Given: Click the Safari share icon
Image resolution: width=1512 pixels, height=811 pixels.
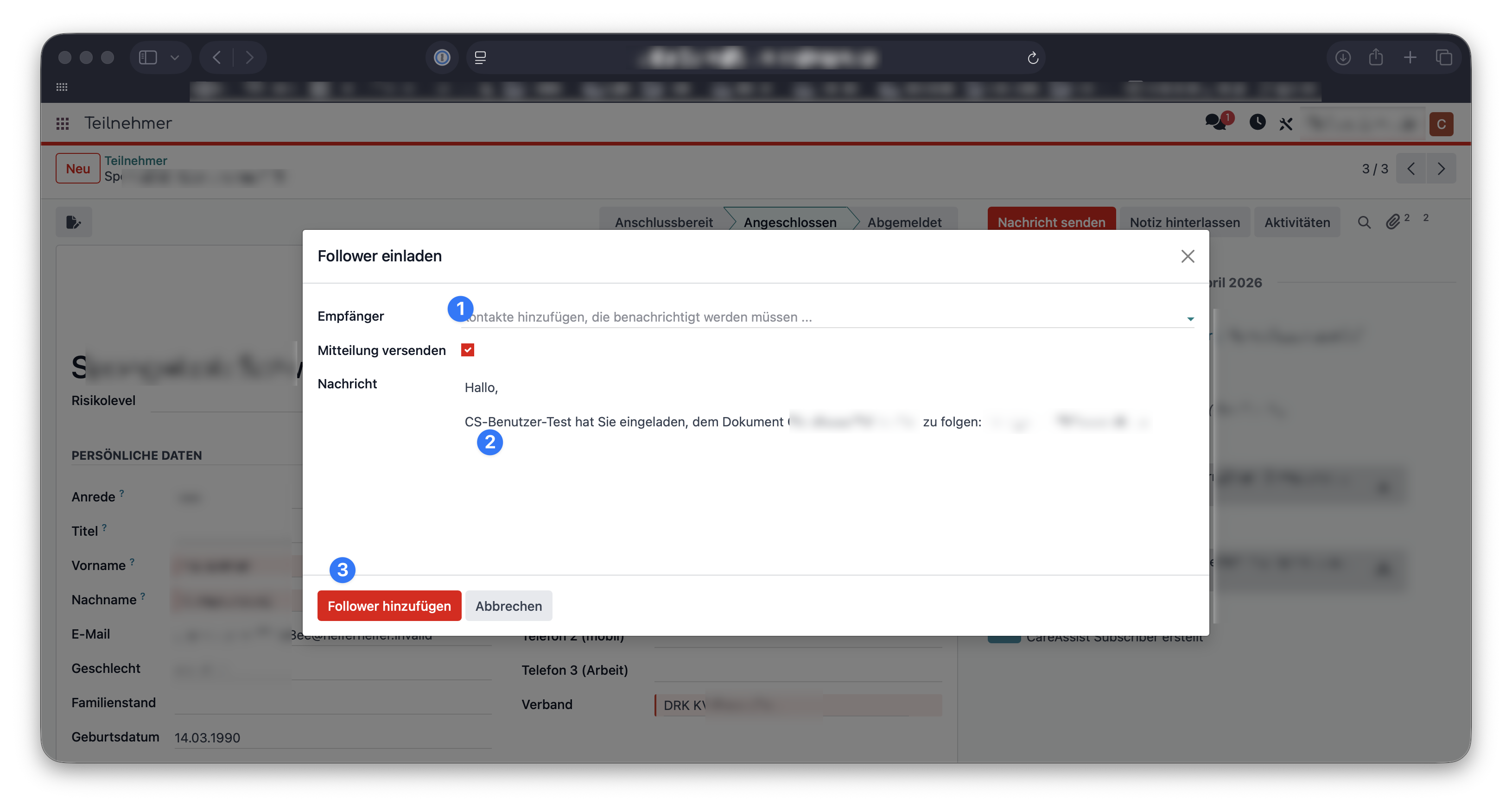Looking at the screenshot, I should pos(1376,57).
